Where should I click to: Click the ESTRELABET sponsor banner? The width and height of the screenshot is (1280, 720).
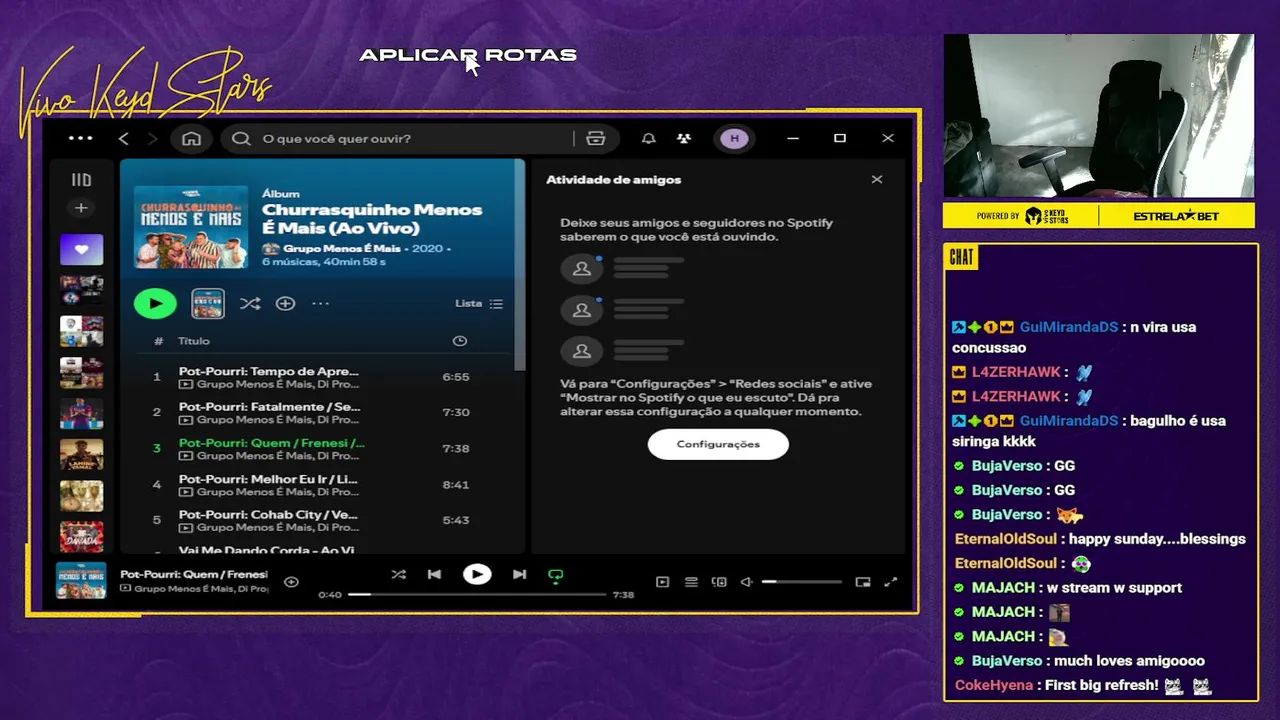[1176, 216]
